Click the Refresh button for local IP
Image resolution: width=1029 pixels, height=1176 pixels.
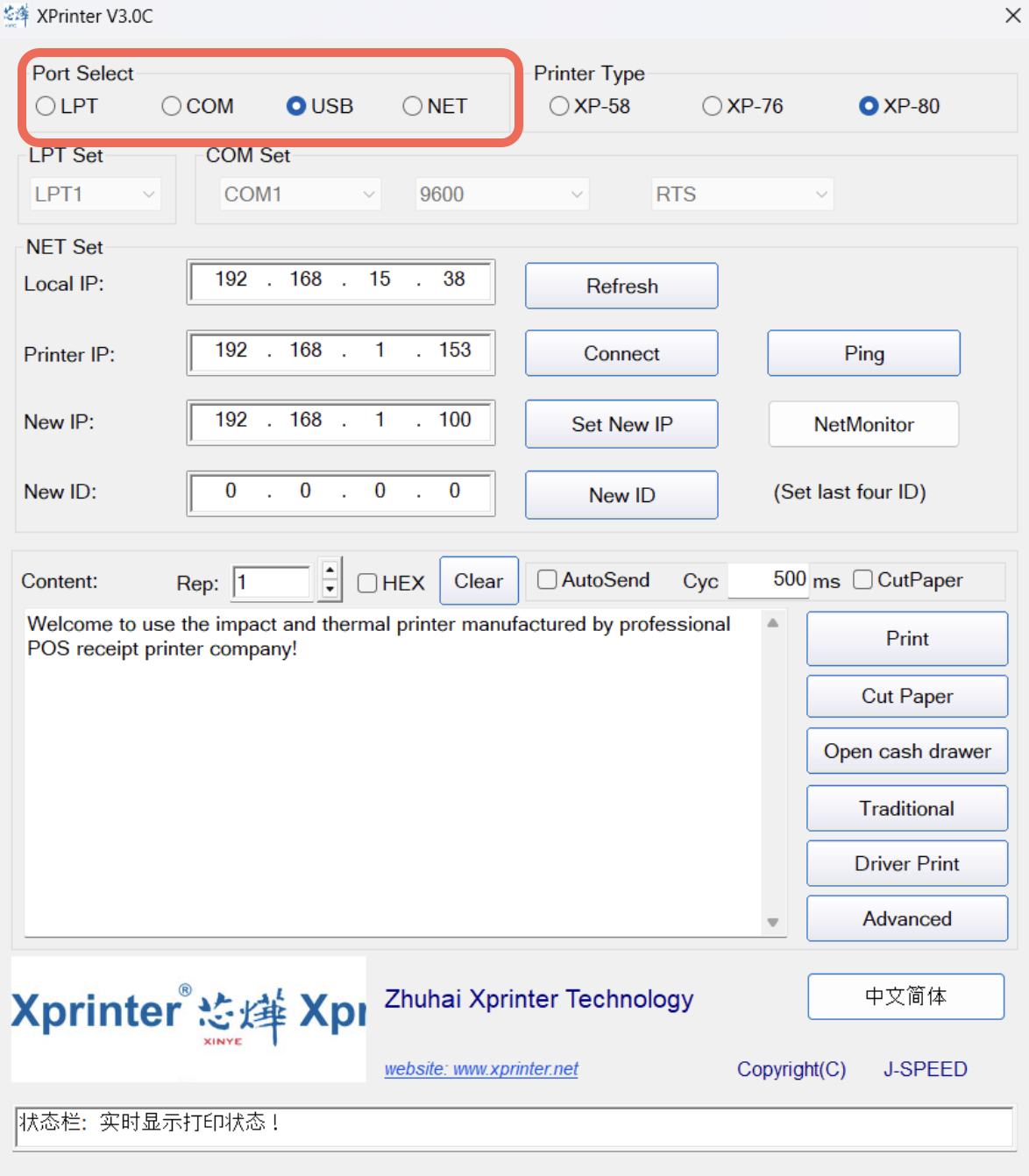tap(621, 286)
